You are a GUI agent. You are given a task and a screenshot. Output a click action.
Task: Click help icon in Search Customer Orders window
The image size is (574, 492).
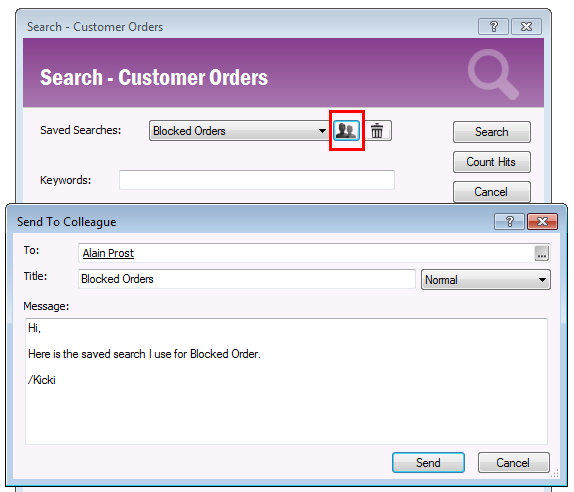pyautogui.click(x=493, y=27)
